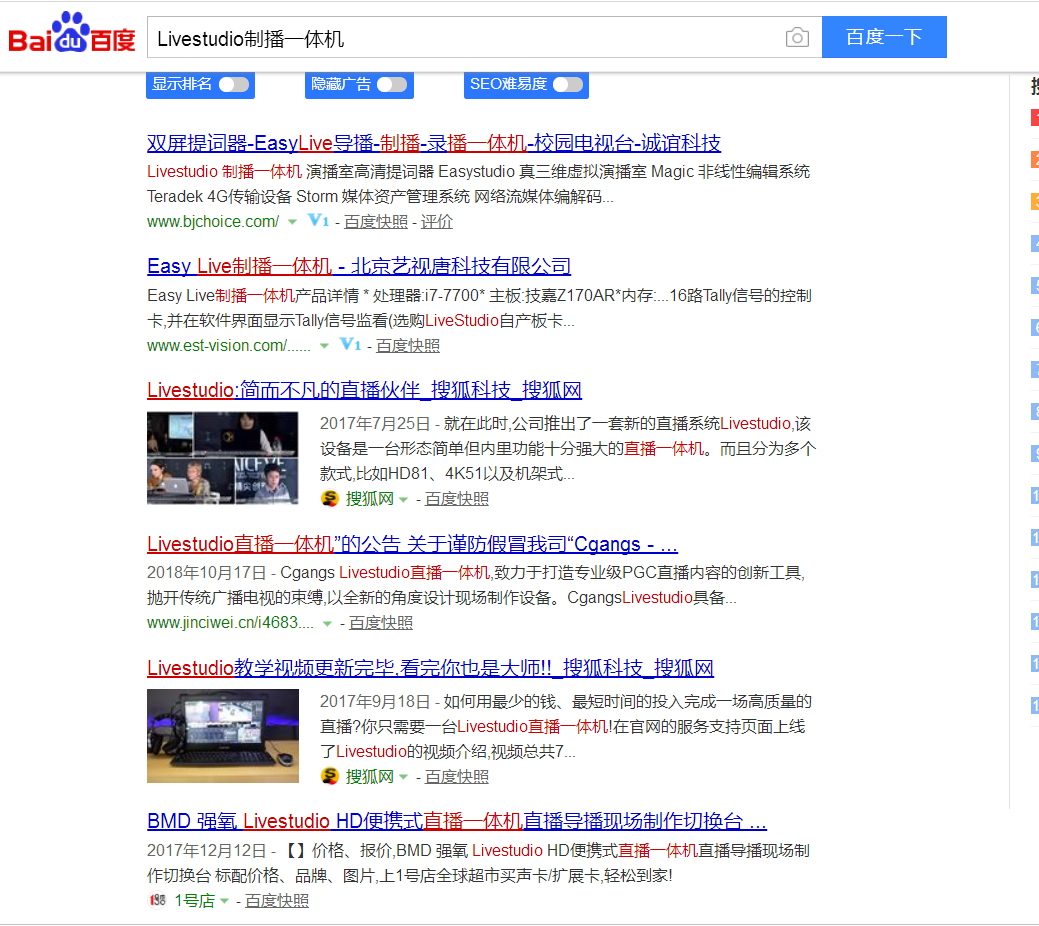Click the 1号店 site icon

click(x=157, y=900)
